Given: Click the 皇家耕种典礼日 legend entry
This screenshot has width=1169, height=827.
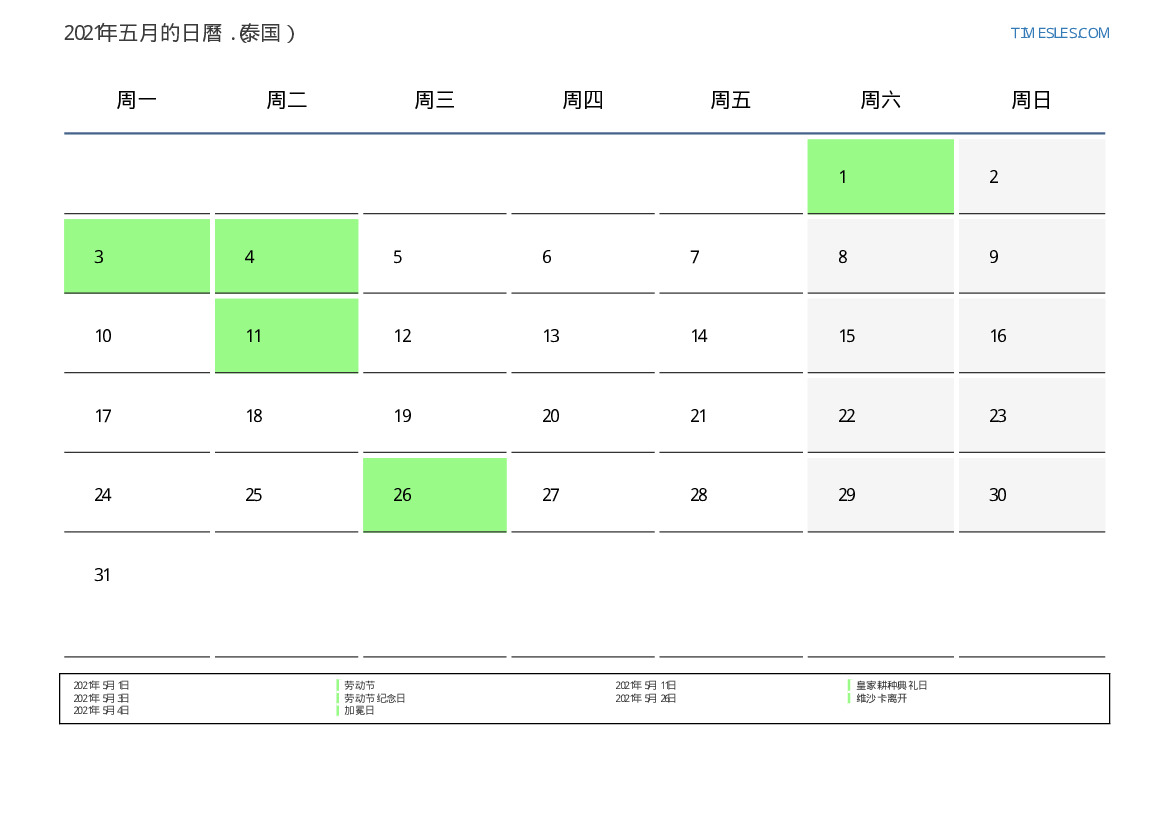Looking at the screenshot, I should click(x=891, y=686).
